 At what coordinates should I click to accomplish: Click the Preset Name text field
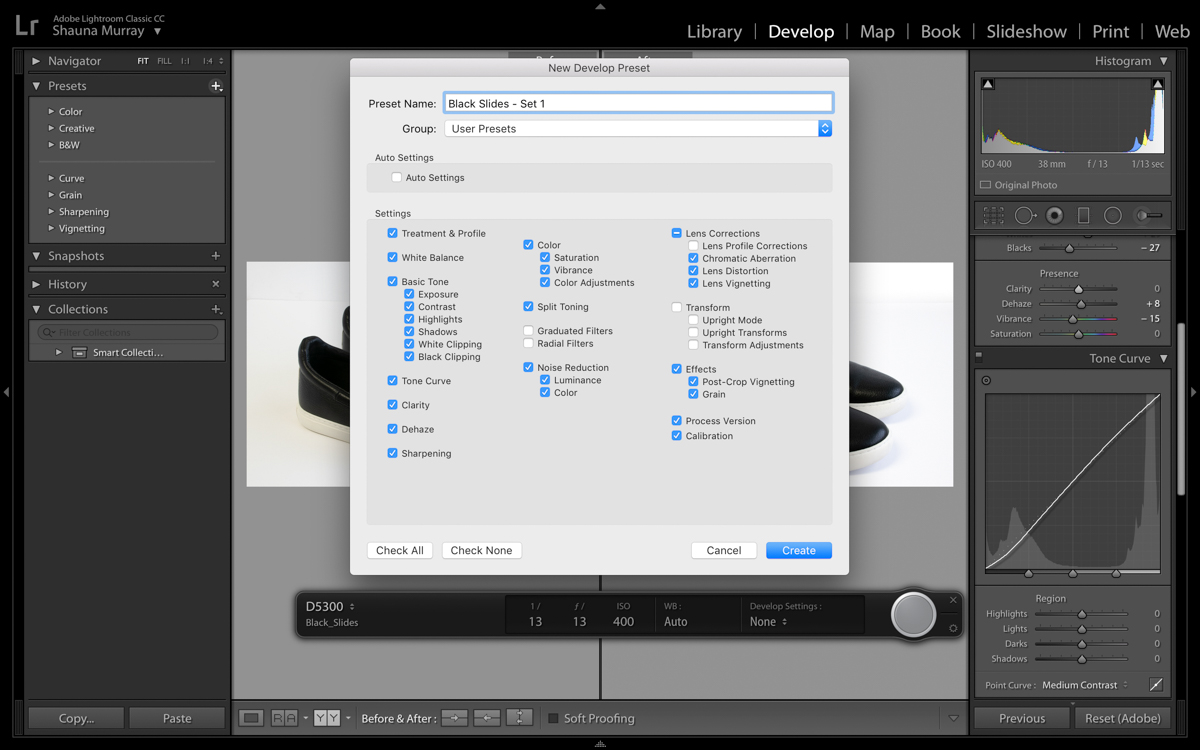[638, 103]
